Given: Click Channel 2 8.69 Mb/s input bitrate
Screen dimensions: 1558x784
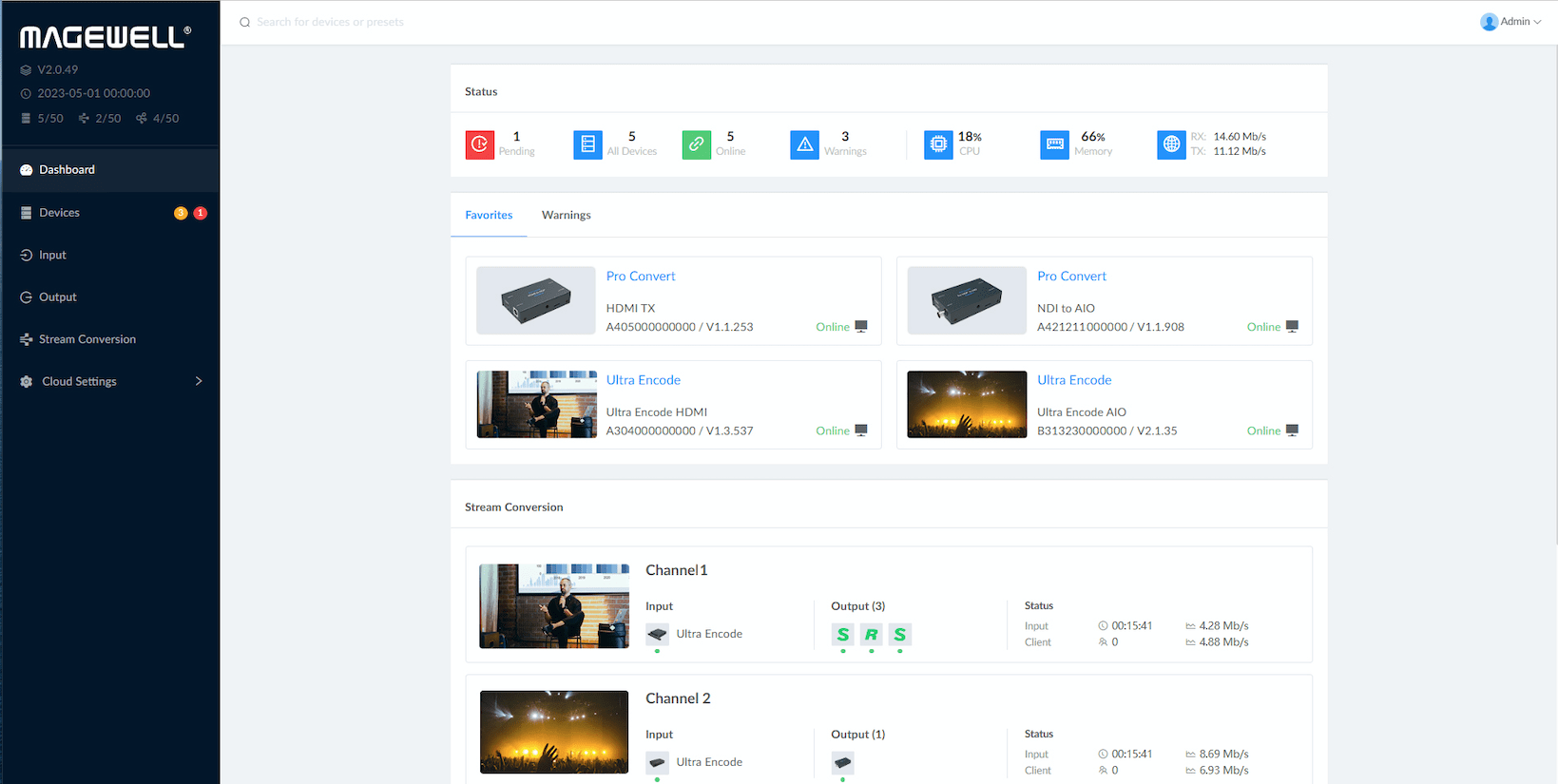Looking at the screenshot, I should pos(1223,754).
